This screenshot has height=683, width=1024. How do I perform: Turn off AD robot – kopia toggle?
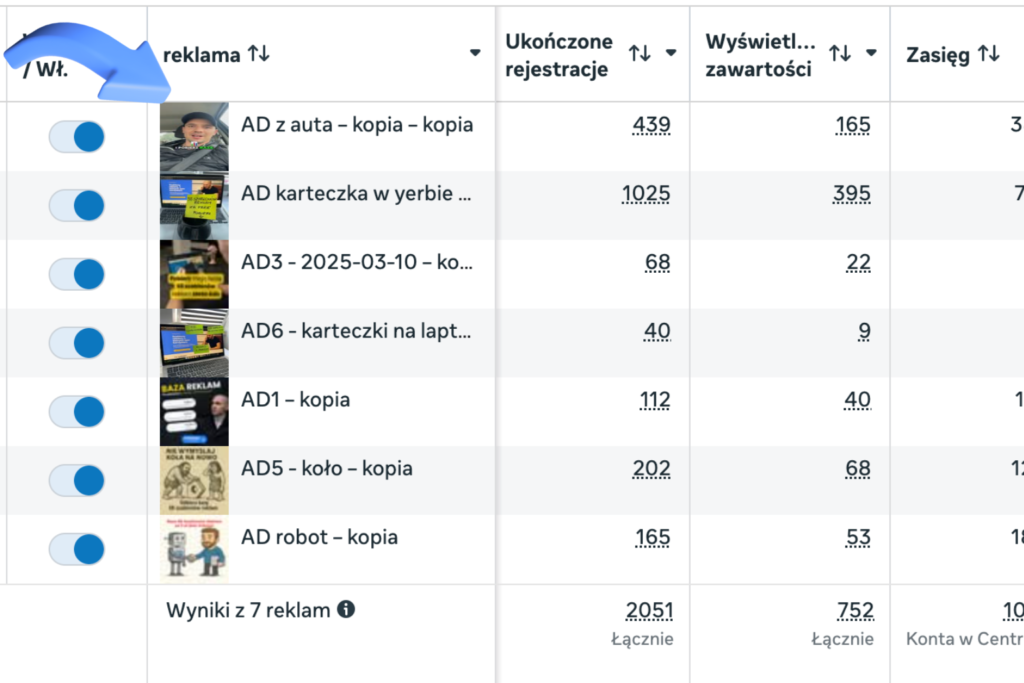tap(77, 549)
